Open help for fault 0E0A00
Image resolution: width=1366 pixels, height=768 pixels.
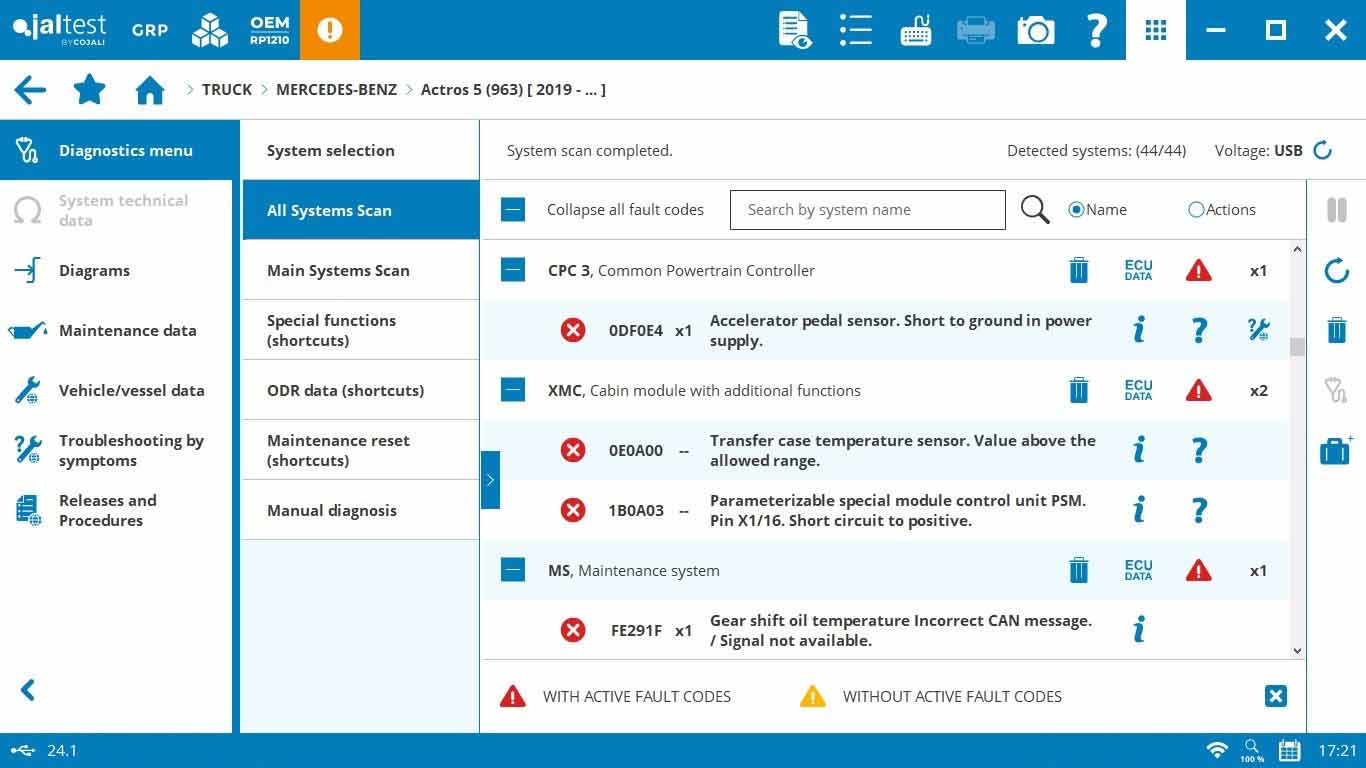tap(1199, 450)
